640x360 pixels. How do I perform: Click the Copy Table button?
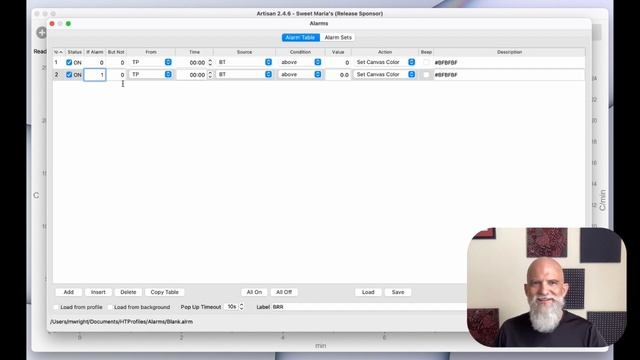(x=164, y=292)
